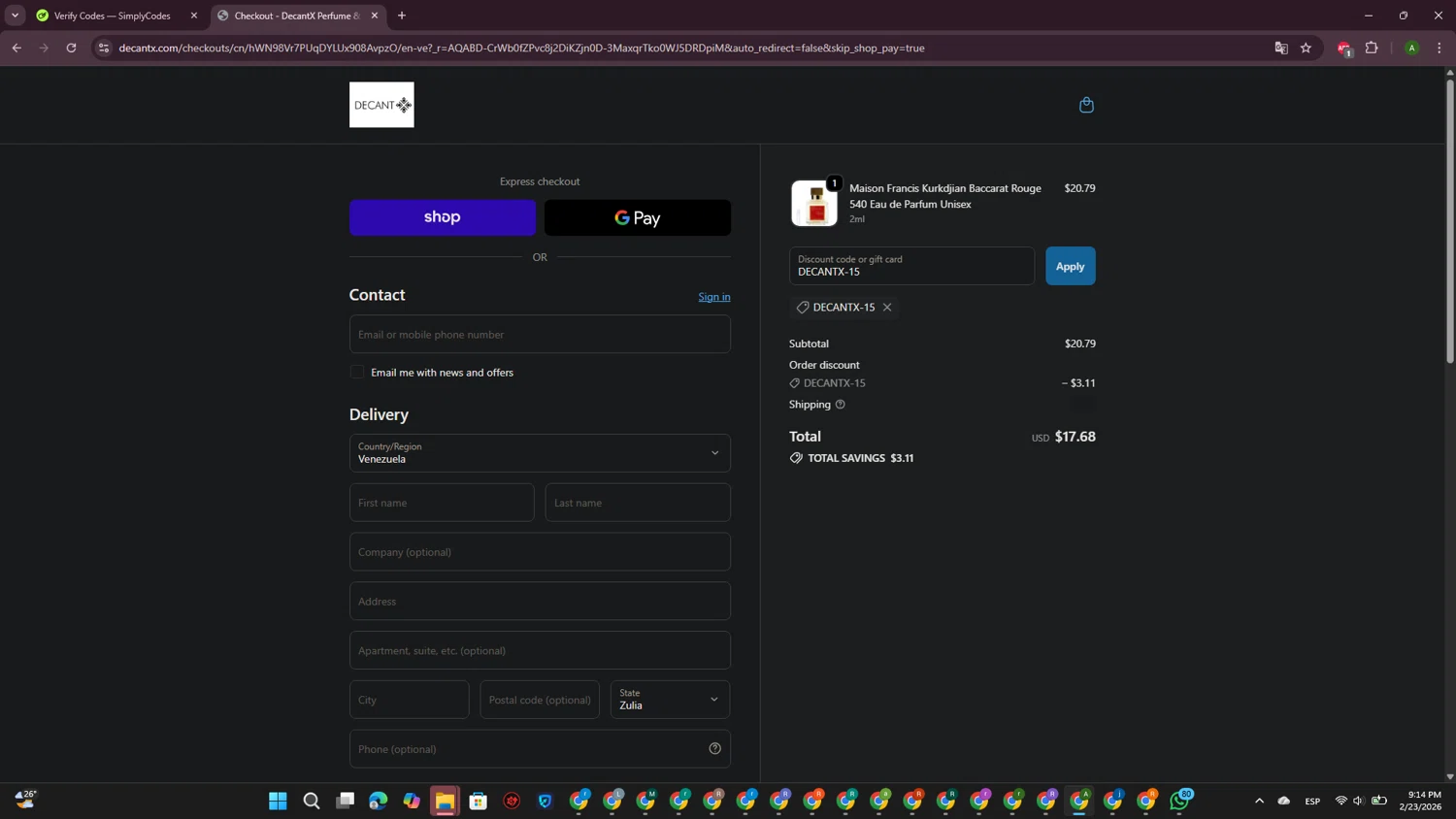Click the Last name field
Image resolution: width=1456 pixels, height=819 pixels.
638,503
